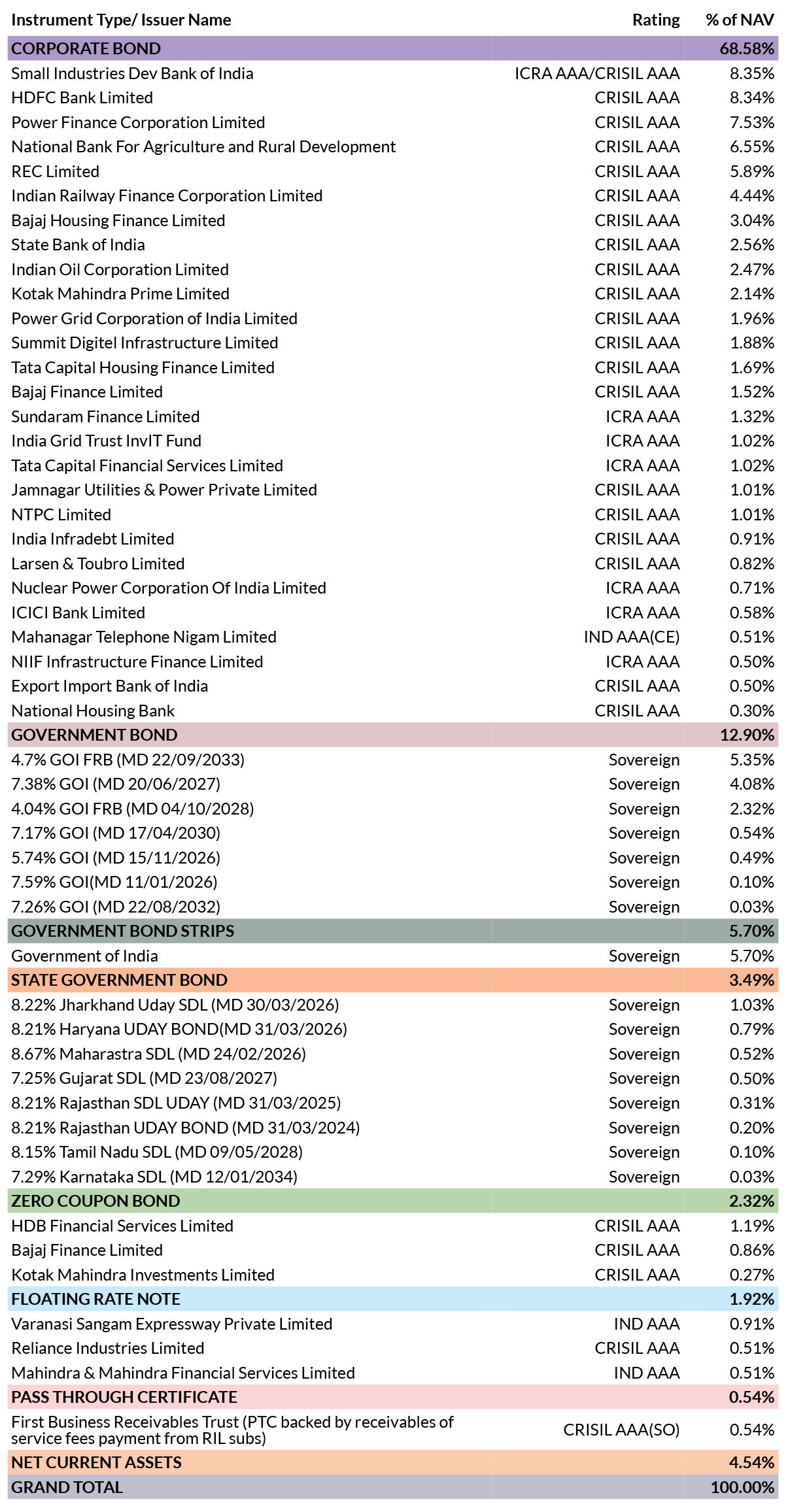Viewport: 788px width, 1512px height.
Task: Click HDB Financial Services Limited row
Action: click(393, 1226)
